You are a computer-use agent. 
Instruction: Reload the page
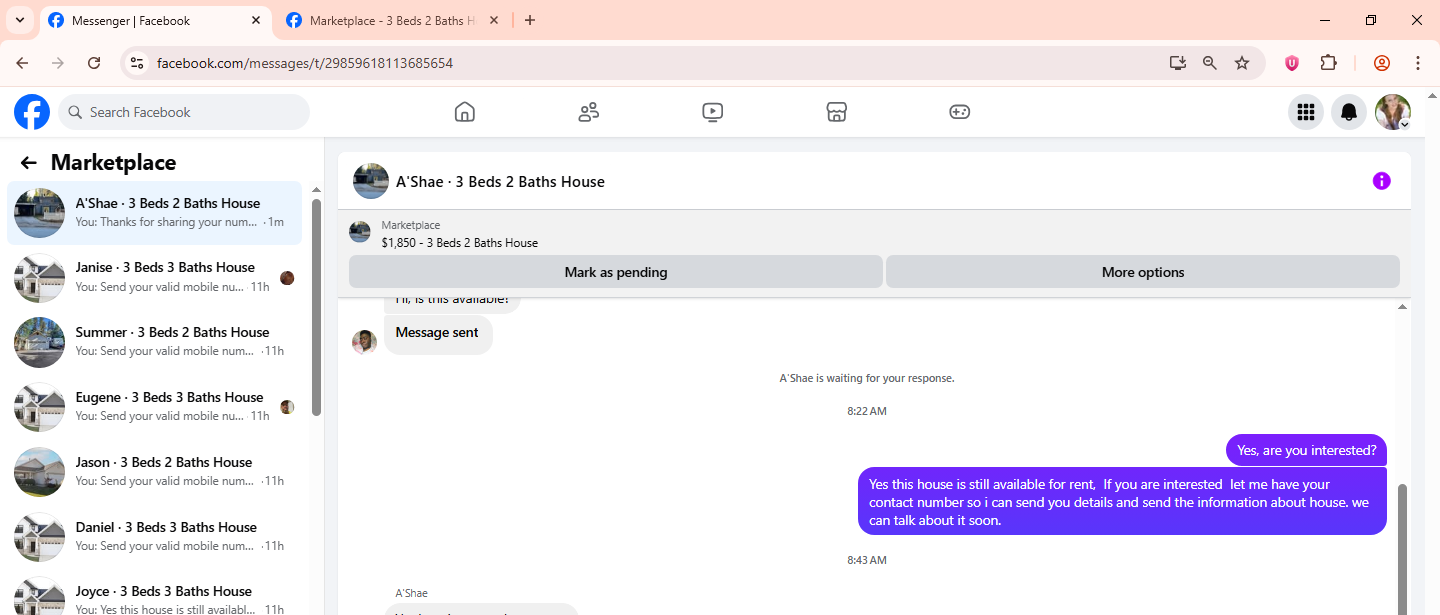[x=94, y=63]
